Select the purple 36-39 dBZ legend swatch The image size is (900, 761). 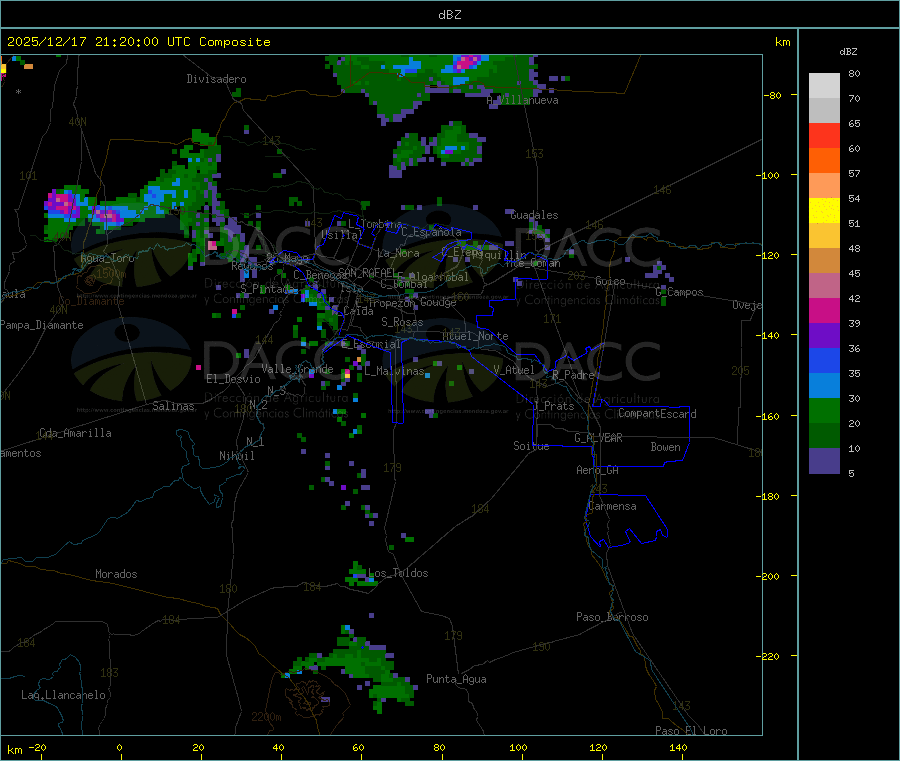pyautogui.click(x=824, y=336)
